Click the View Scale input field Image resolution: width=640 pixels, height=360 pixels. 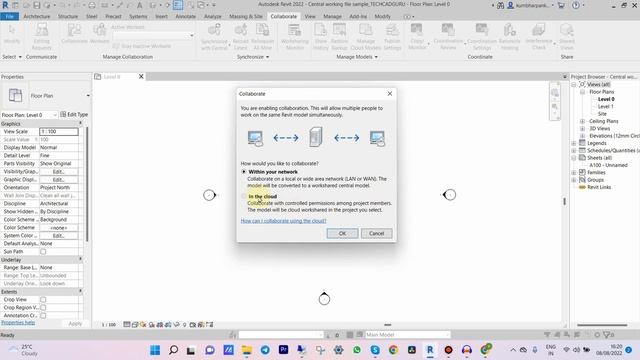[x=59, y=131]
